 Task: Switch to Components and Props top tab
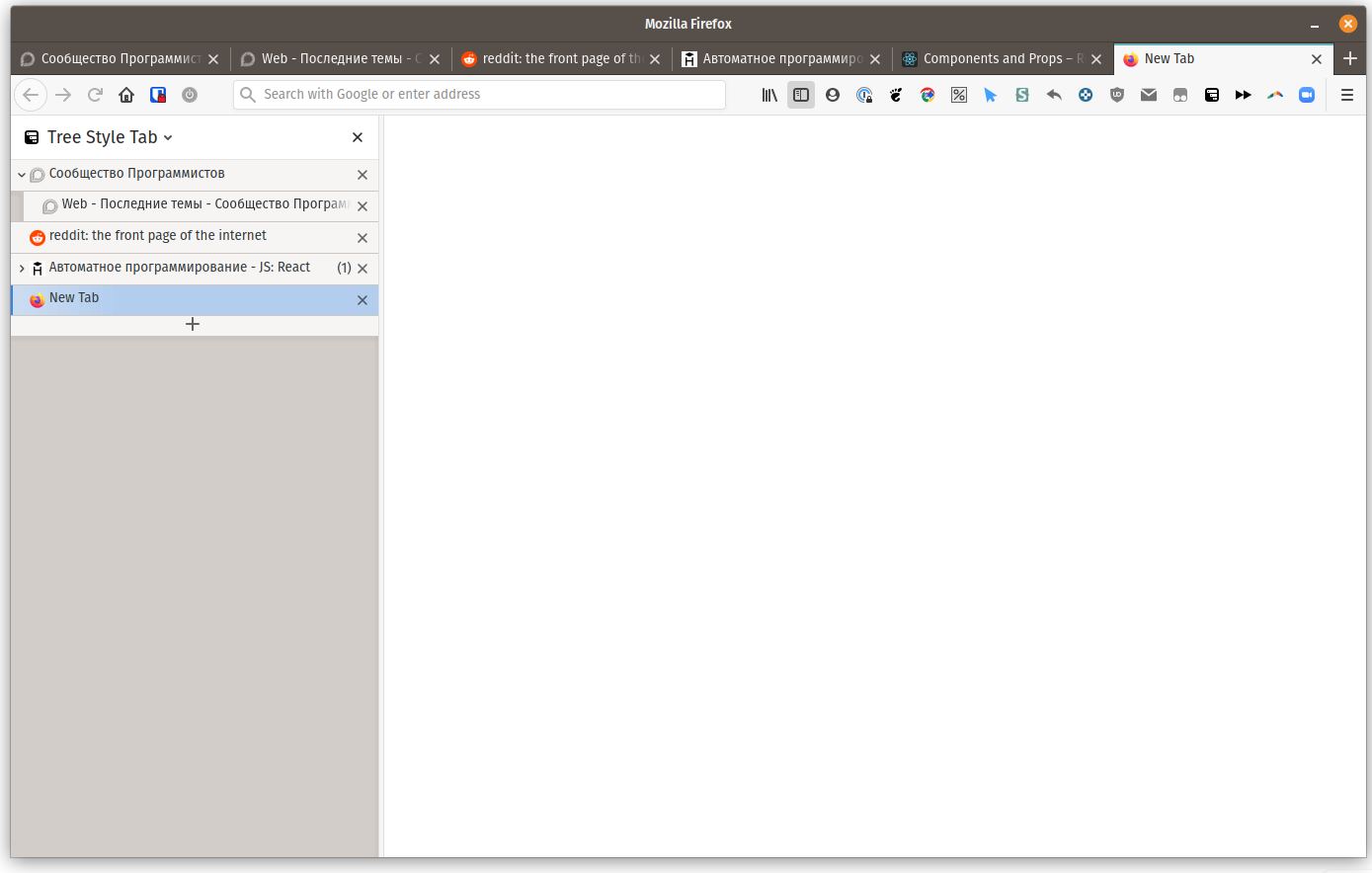coord(1003,59)
